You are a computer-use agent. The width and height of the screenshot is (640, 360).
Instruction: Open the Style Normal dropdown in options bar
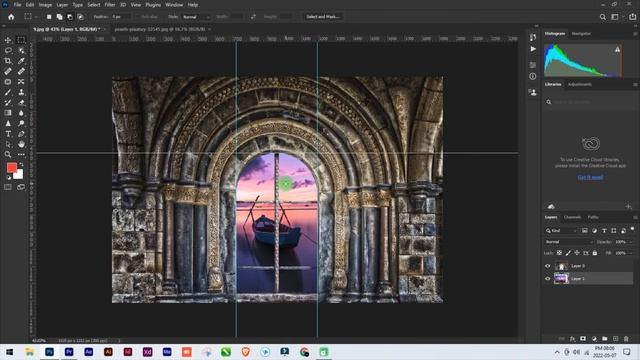pos(196,17)
